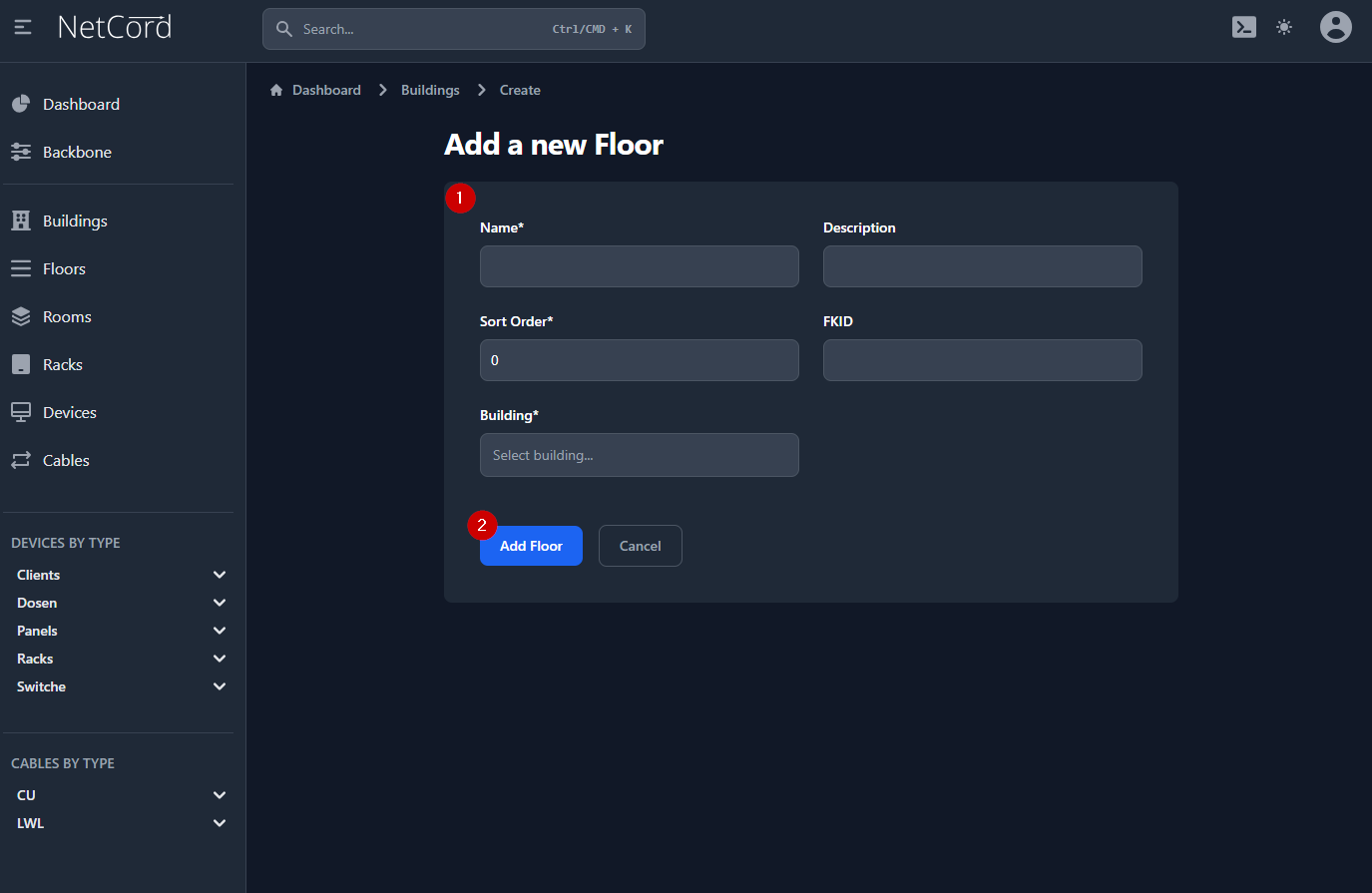Expand the LWL cable type
The width and height of the screenshot is (1372, 893).
220,823
